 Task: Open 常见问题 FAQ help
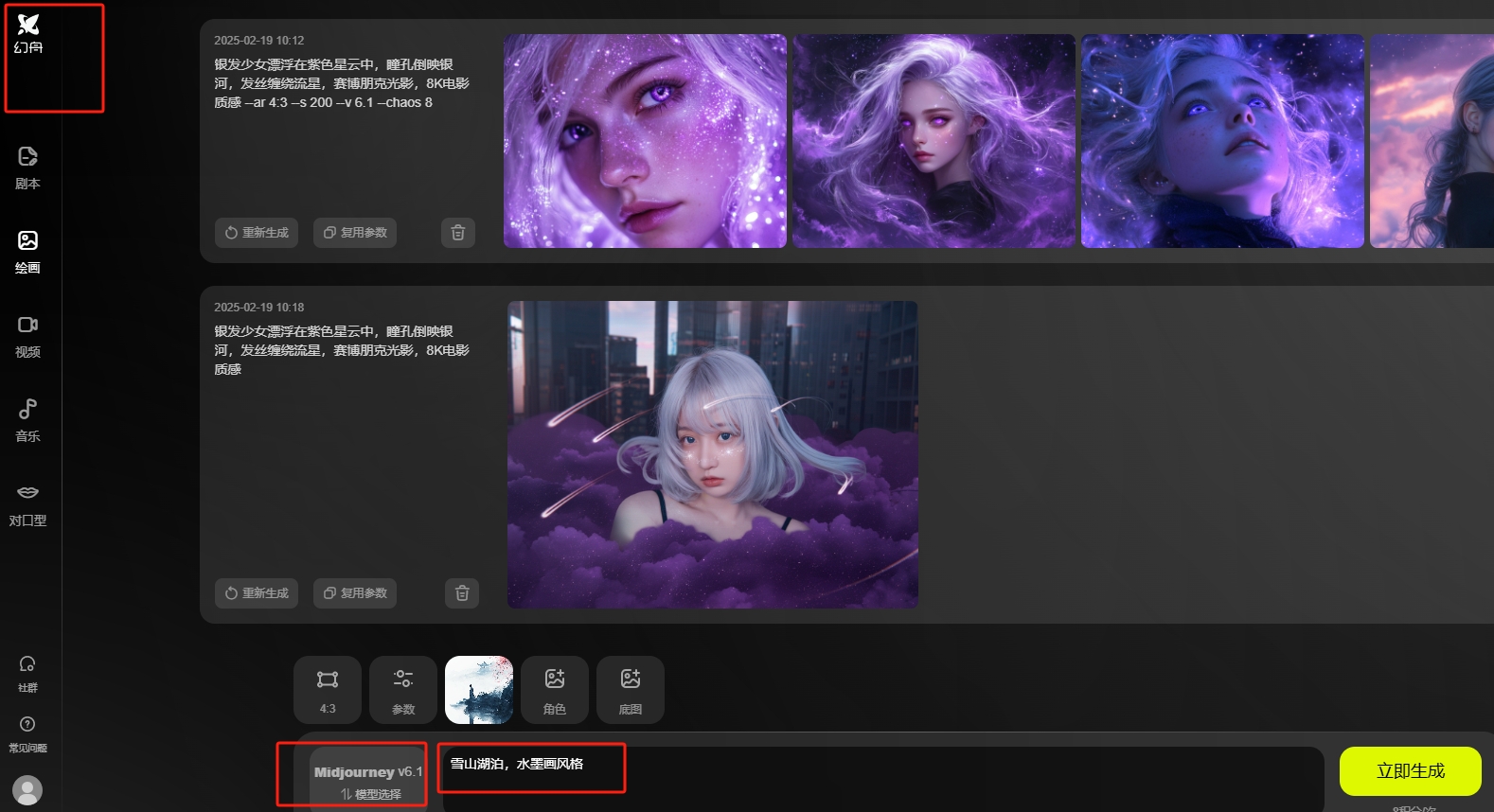coord(27,733)
